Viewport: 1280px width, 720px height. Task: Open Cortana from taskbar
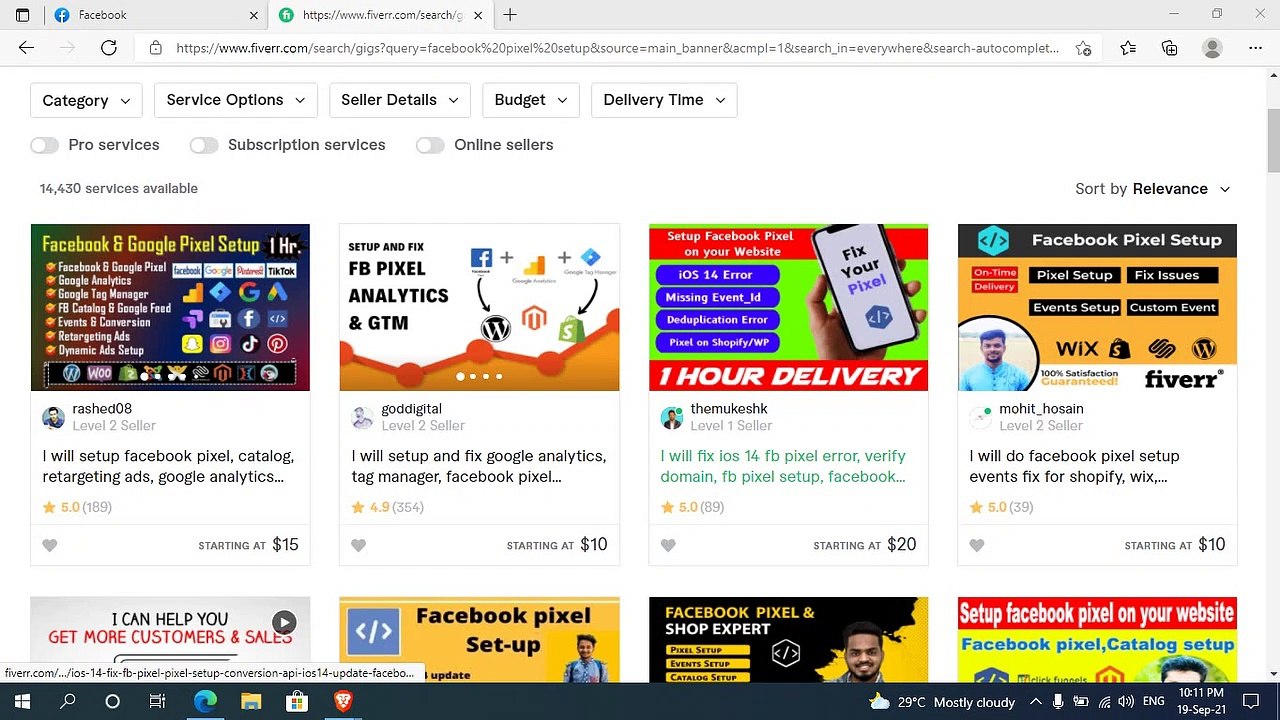point(112,702)
